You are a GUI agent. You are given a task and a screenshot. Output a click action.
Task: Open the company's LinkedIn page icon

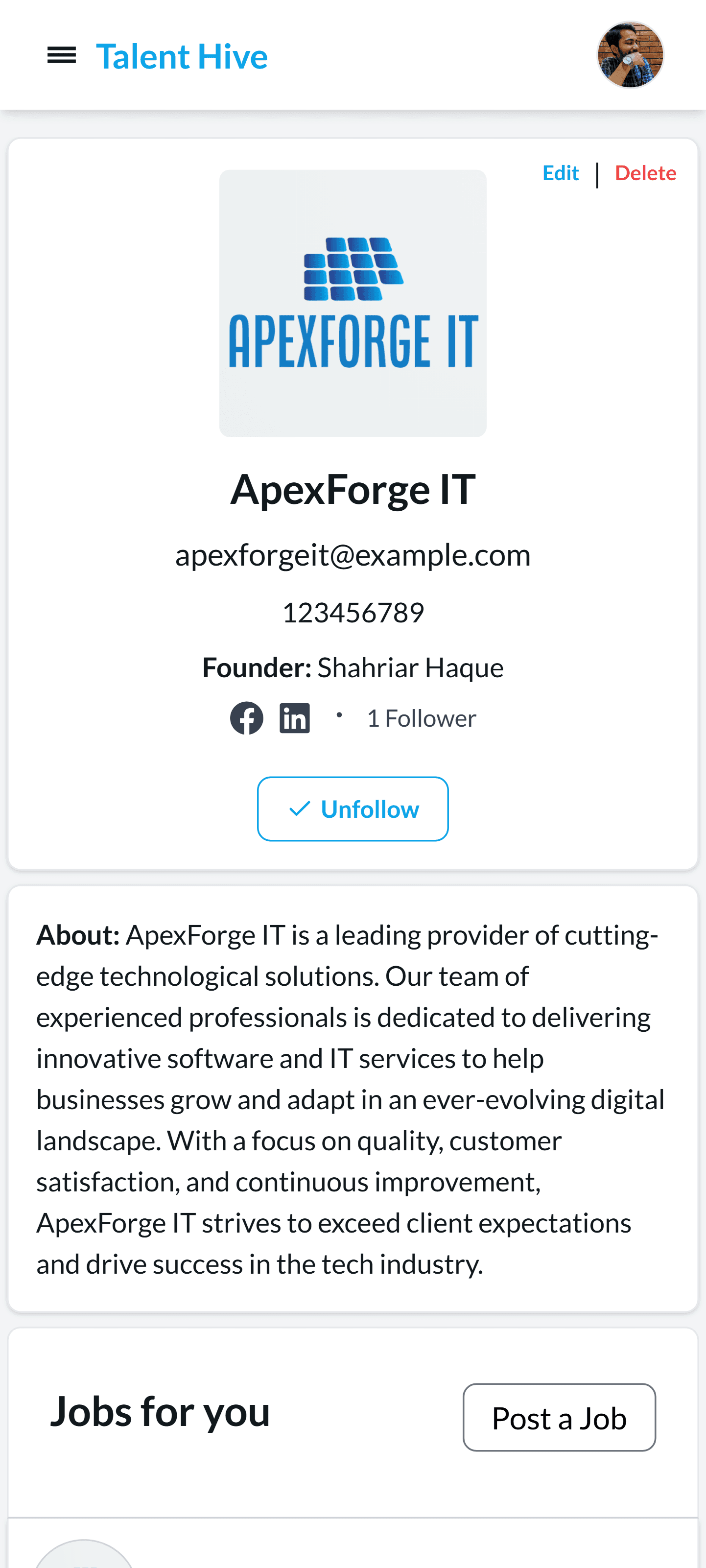click(295, 718)
